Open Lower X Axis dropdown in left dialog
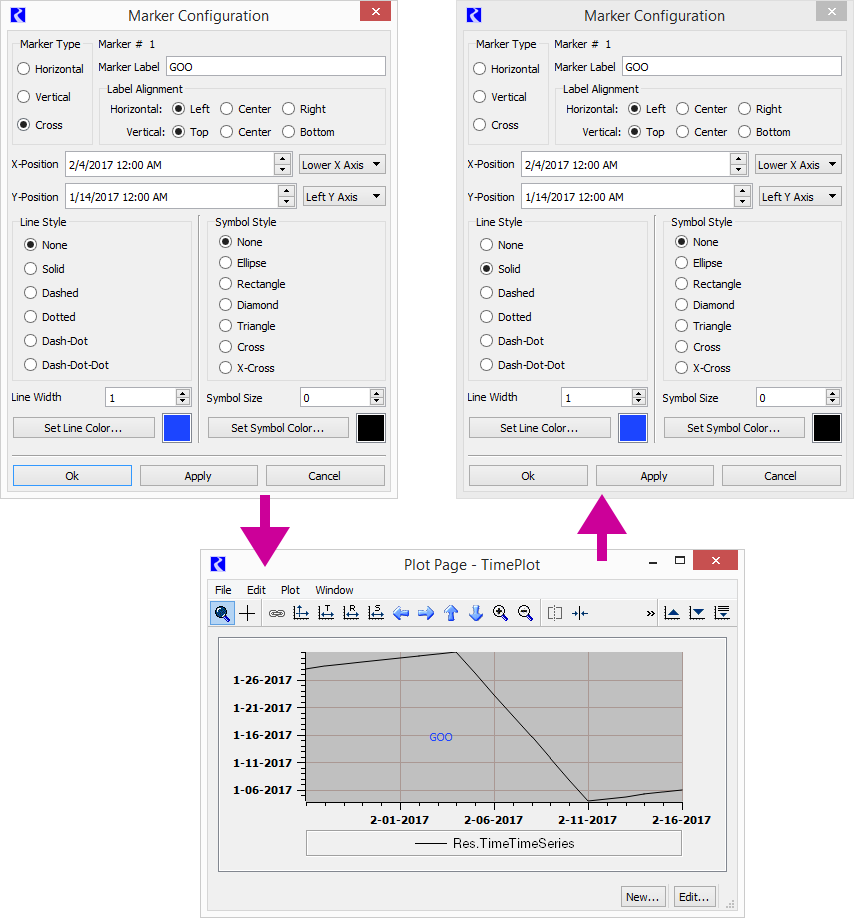 (342, 165)
